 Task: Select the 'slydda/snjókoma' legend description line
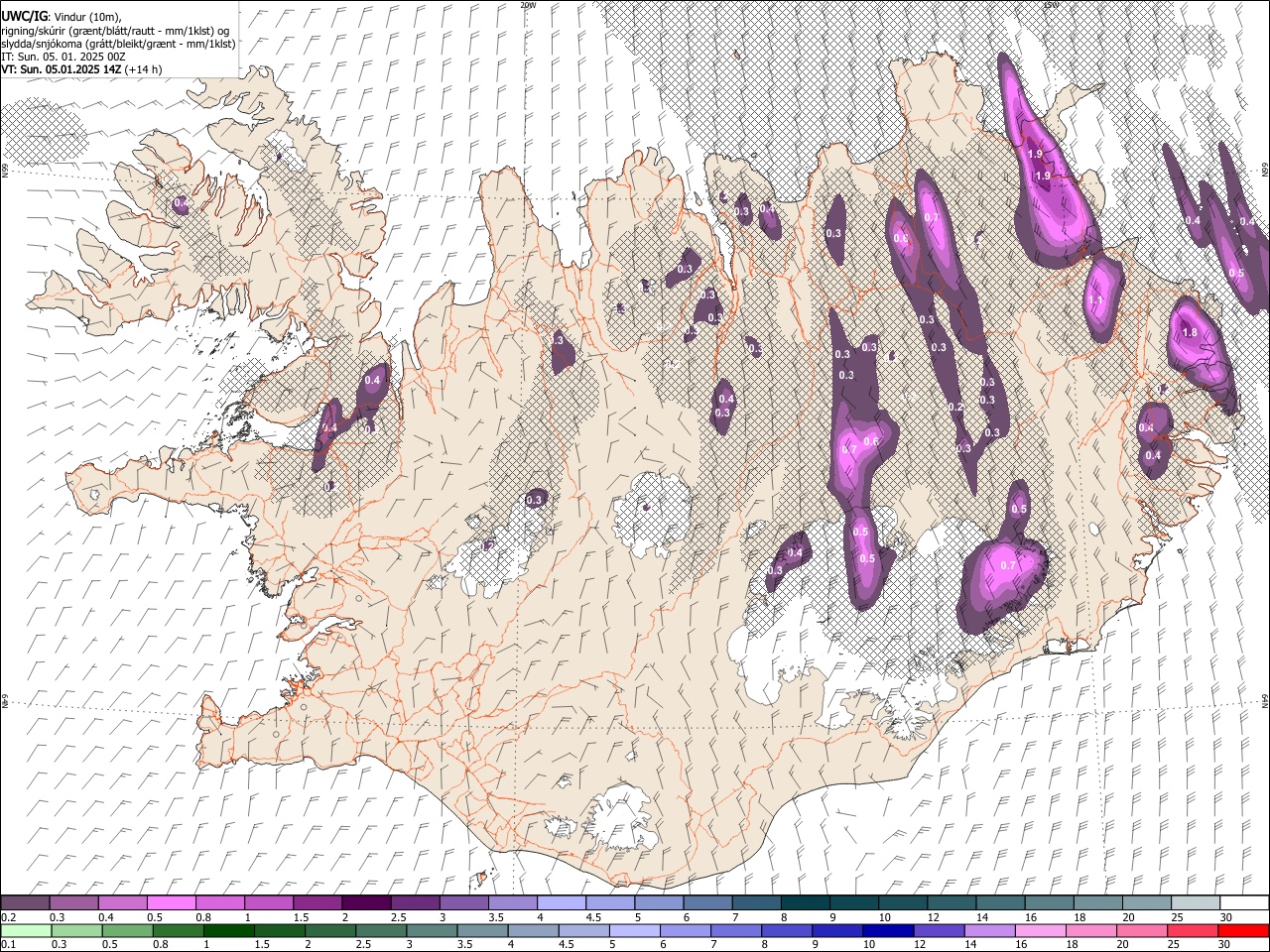[118, 44]
